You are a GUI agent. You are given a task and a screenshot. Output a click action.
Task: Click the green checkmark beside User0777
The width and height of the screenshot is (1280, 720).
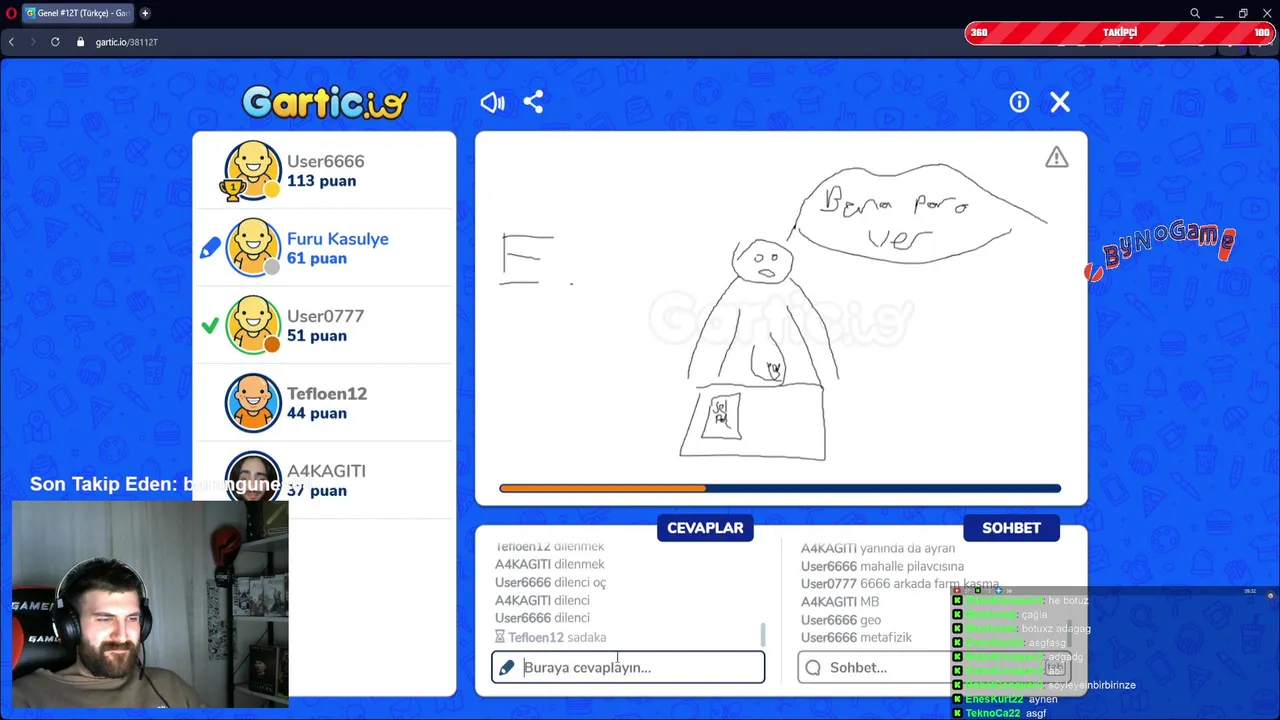pos(210,326)
